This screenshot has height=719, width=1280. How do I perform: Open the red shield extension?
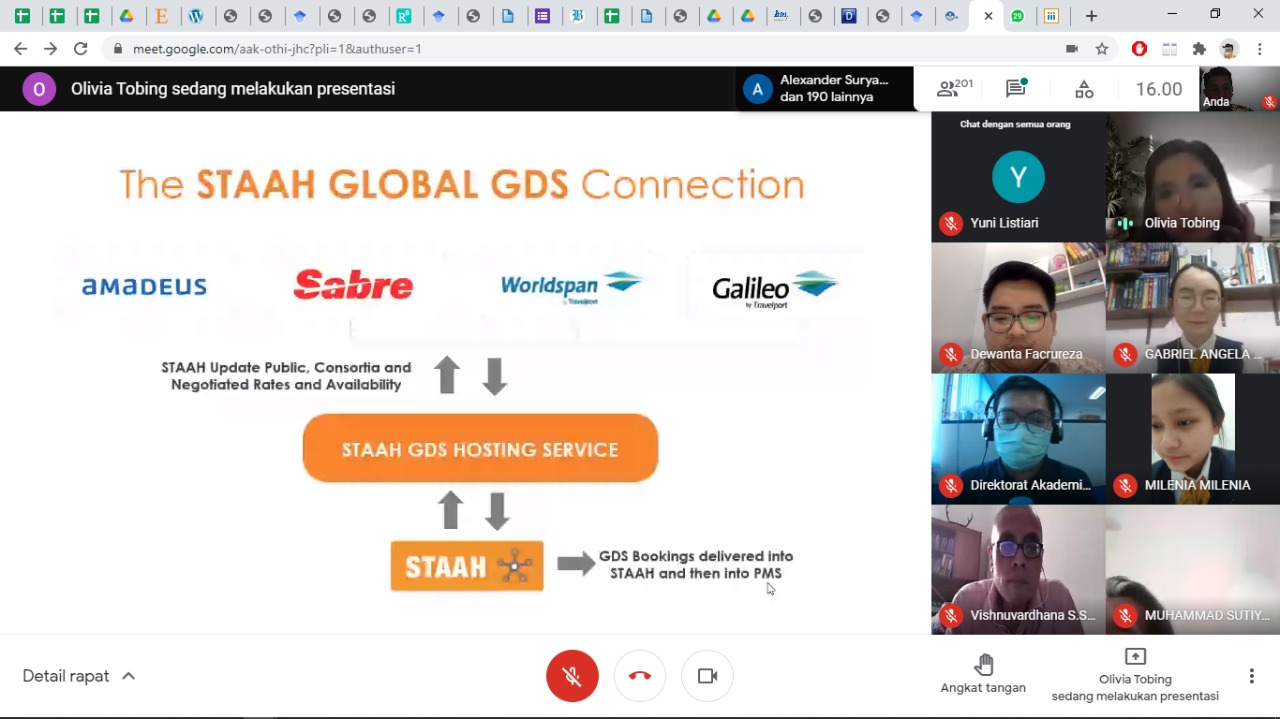[1139, 48]
